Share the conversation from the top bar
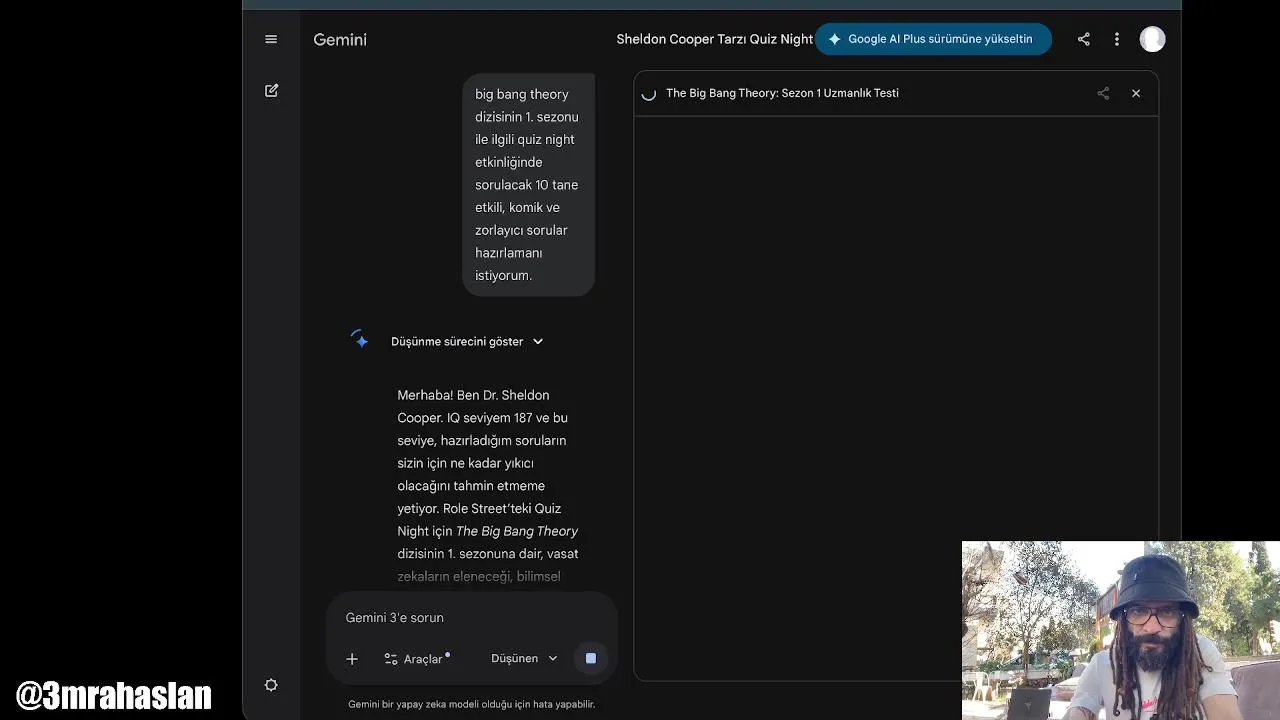The width and height of the screenshot is (1280, 720). pyautogui.click(x=1084, y=39)
